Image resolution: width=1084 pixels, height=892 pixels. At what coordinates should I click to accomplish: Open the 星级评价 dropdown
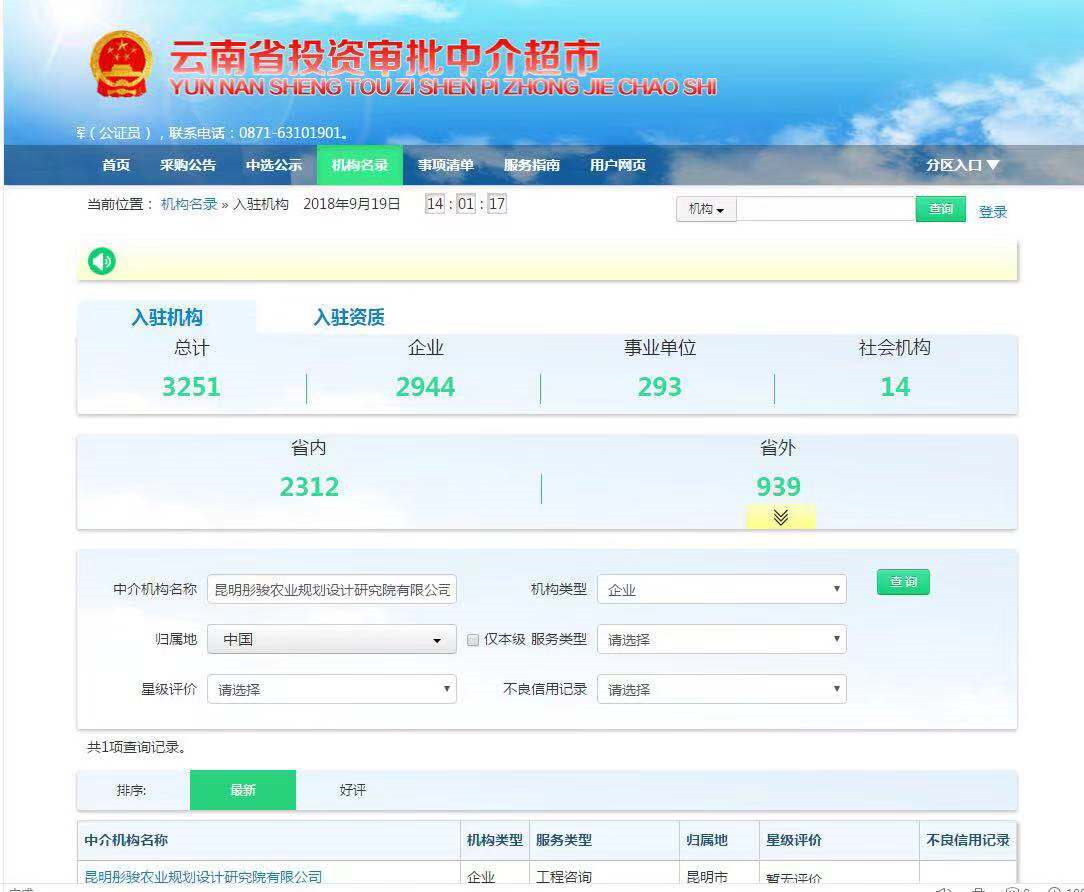[330, 689]
